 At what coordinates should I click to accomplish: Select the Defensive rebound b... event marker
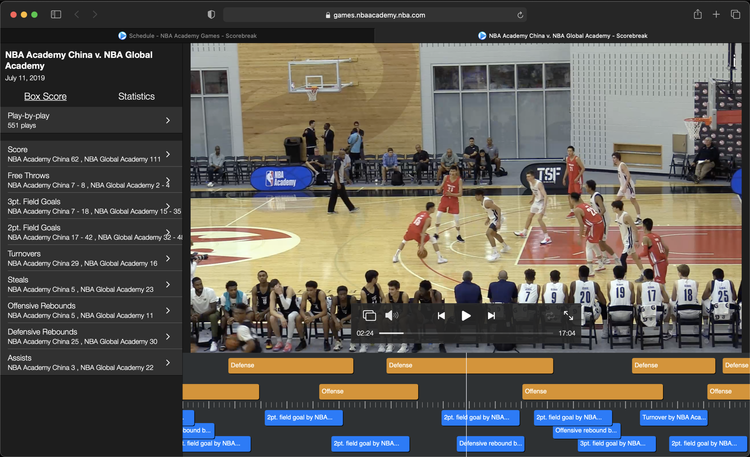[490, 444]
